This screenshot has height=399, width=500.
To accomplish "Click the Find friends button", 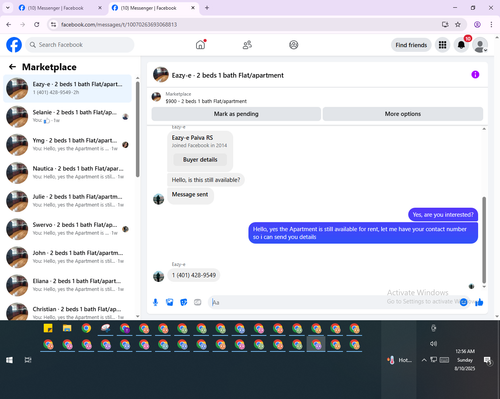I will point(411,45).
